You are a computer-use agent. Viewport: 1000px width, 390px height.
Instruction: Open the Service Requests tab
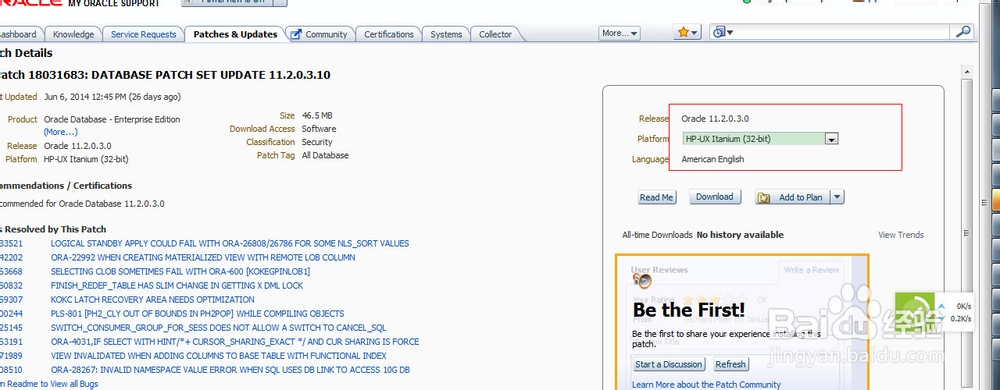pos(143,34)
